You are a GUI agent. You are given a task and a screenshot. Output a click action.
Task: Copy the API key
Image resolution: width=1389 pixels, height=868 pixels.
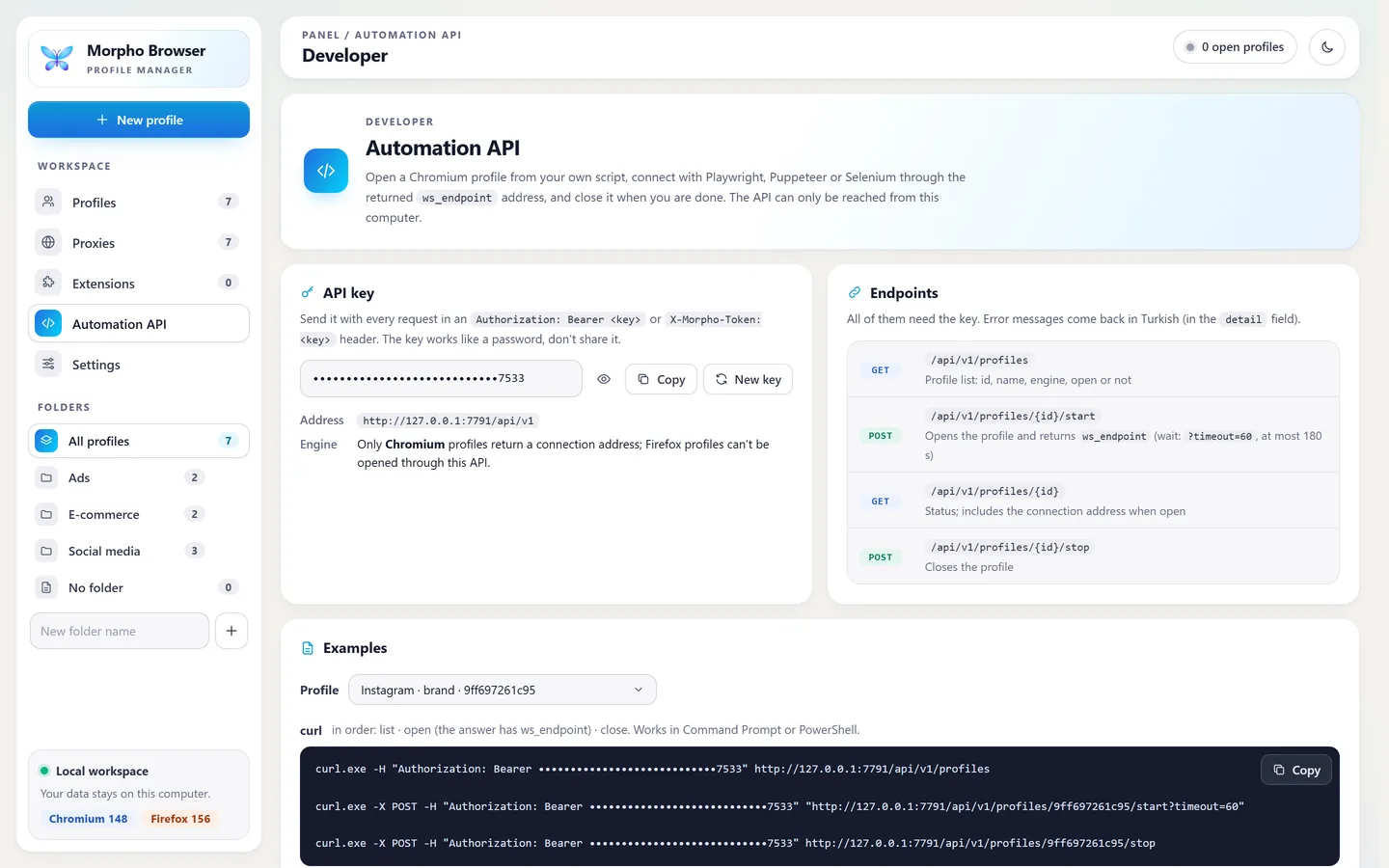[x=661, y=379]
